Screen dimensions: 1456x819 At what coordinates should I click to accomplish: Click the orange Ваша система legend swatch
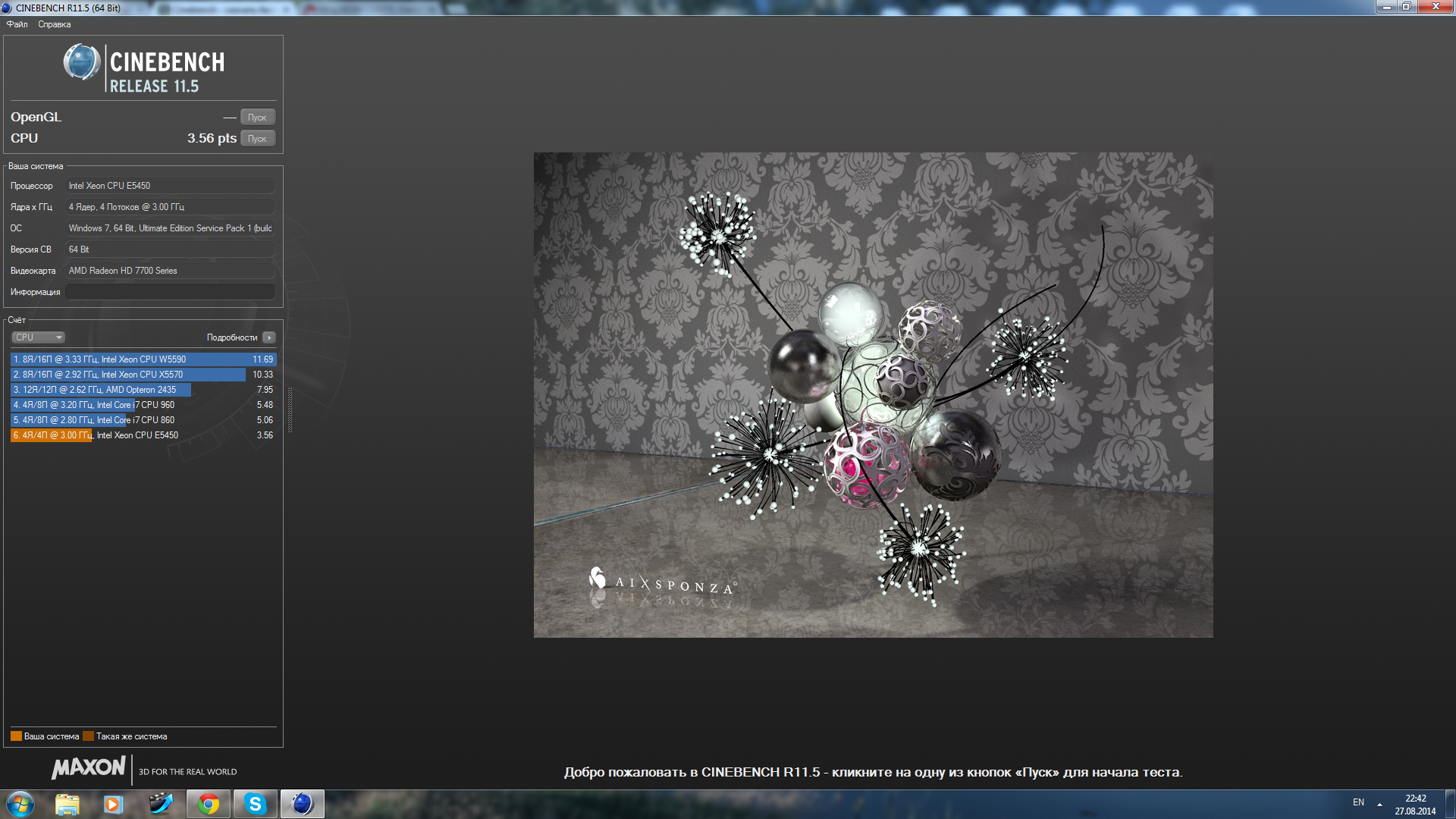[16, 736]
